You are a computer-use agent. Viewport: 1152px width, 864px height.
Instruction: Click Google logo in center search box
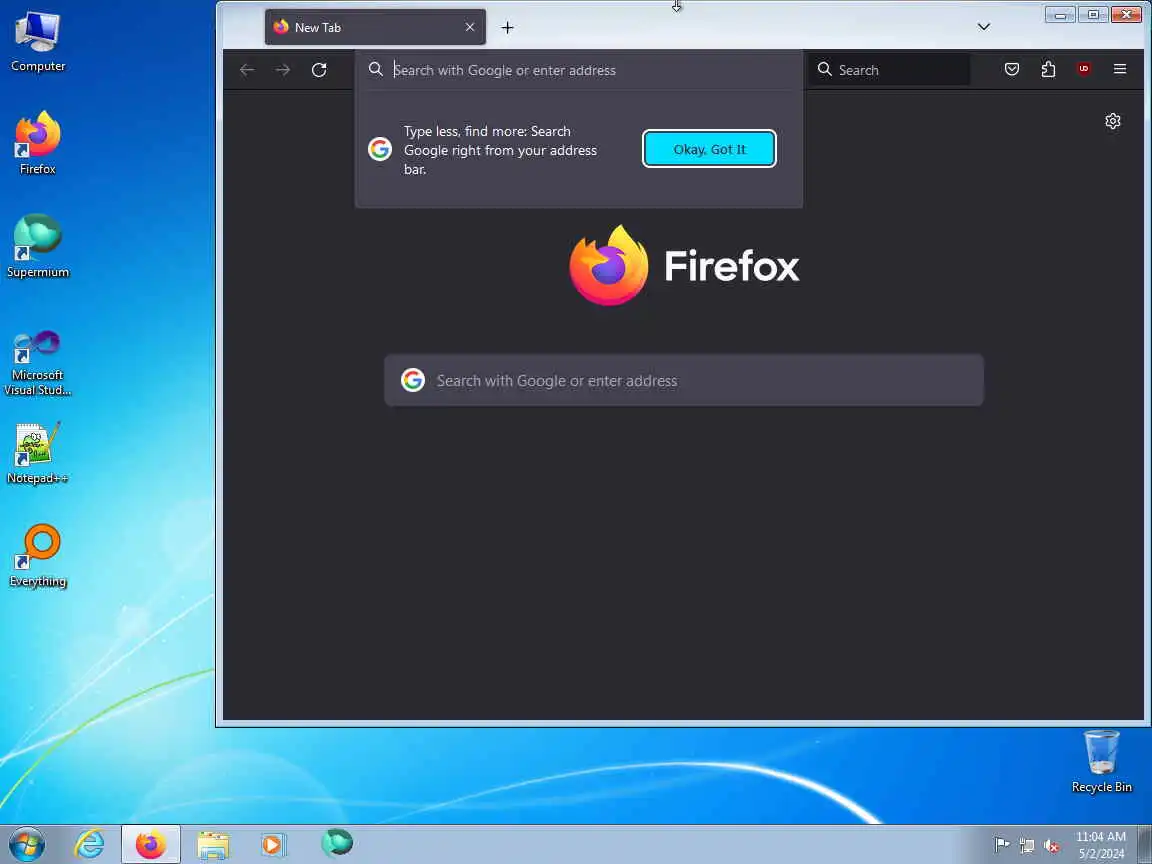tap(413, 381)
